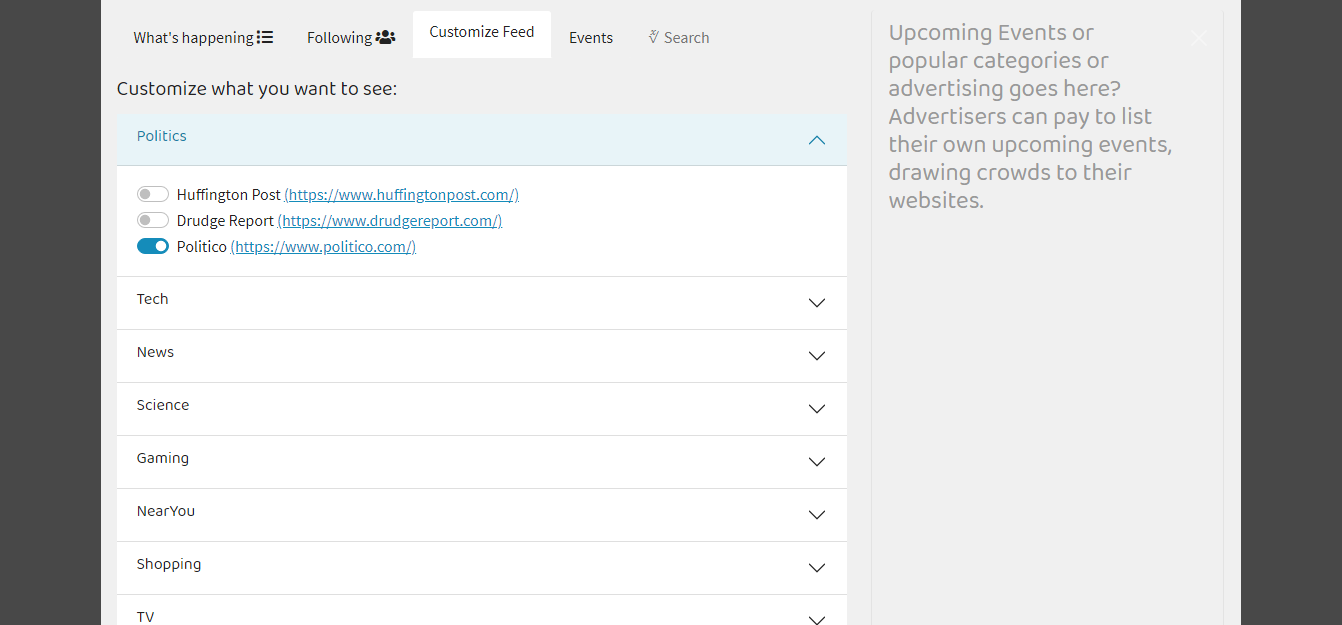Open the huffingtonpost.com link
The image size is (1342, 625).
(x=401, y=195)
